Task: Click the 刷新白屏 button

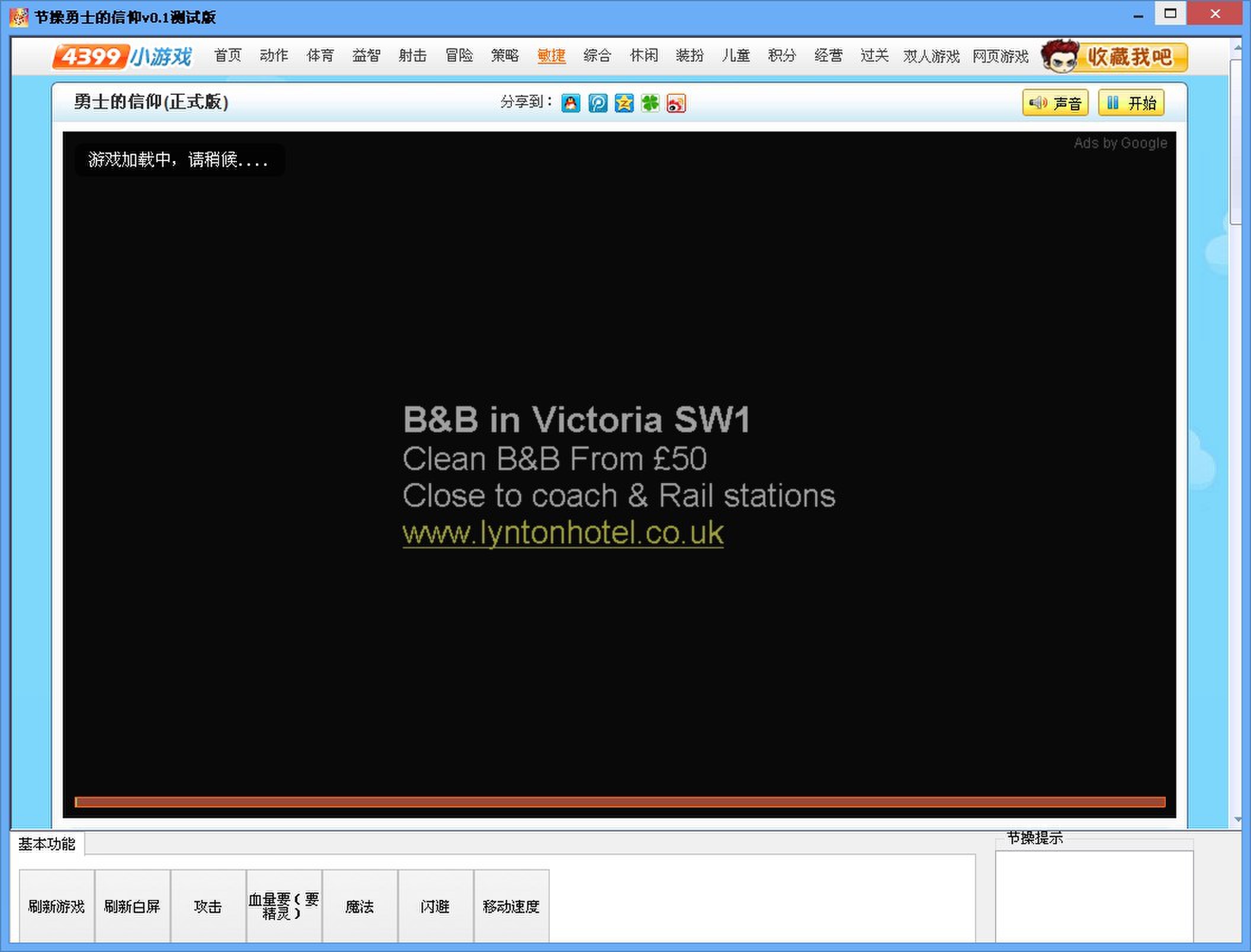Action: [x=132, y=906]
